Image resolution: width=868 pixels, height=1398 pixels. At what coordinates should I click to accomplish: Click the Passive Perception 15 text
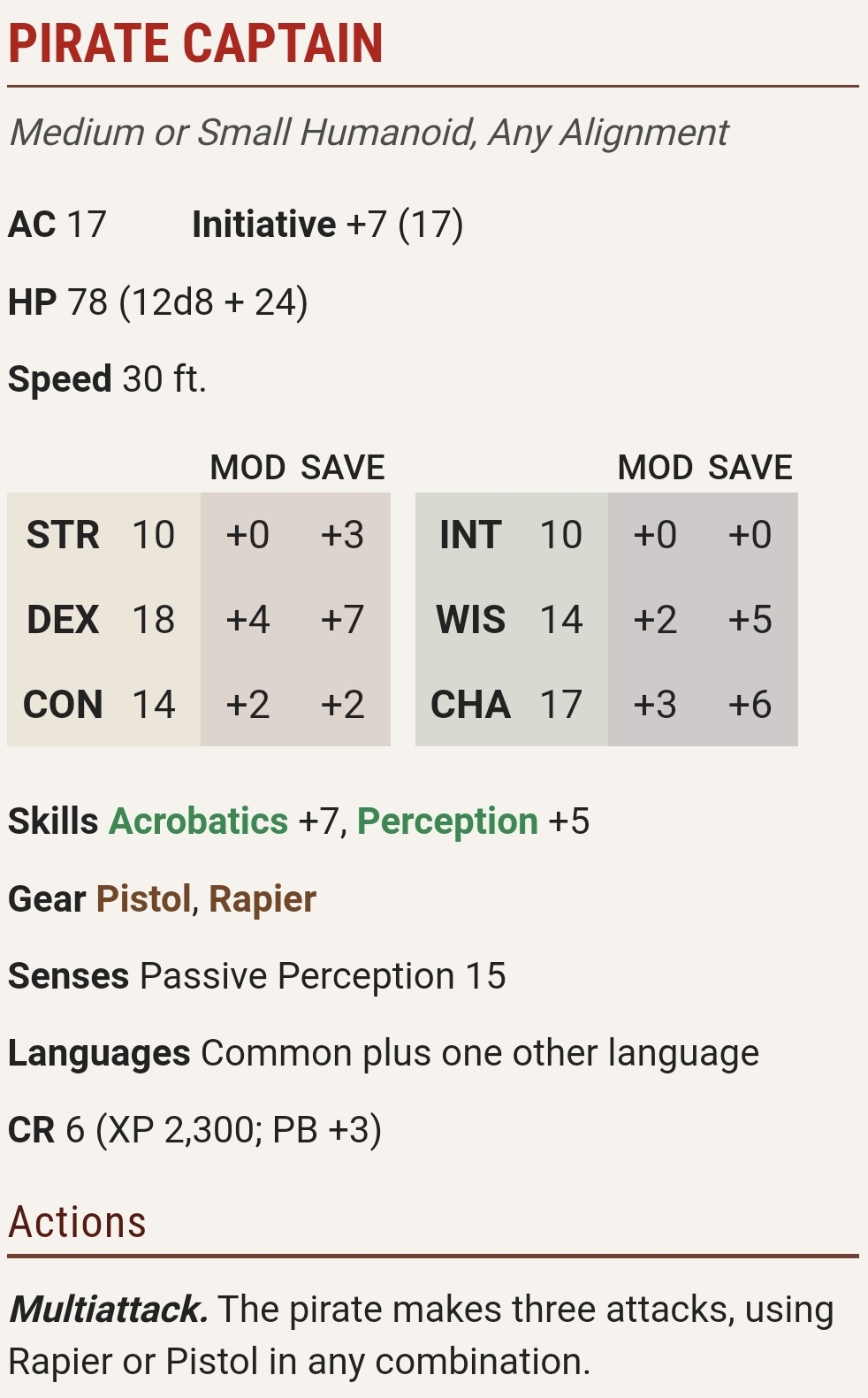coord(323,976)
